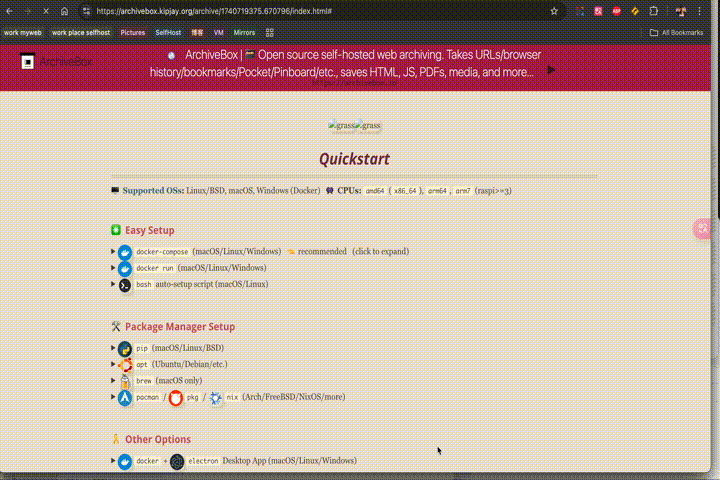The width and height of the screenshot is (720, 480).
Task: Click the docker icon in the Other Options row
Action: [125, 461]
